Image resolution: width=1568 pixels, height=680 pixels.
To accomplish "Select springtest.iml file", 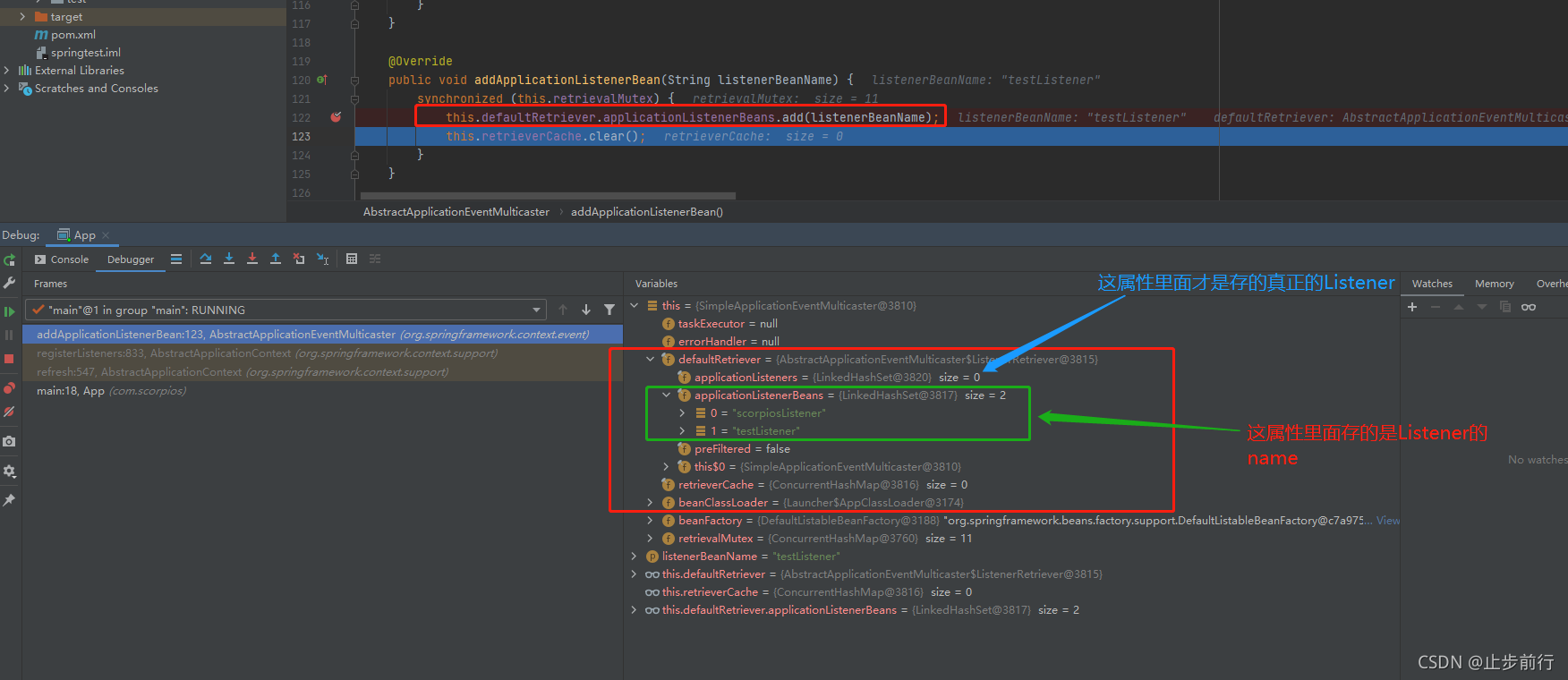I will pyautogui.click(x=85, y=53).
